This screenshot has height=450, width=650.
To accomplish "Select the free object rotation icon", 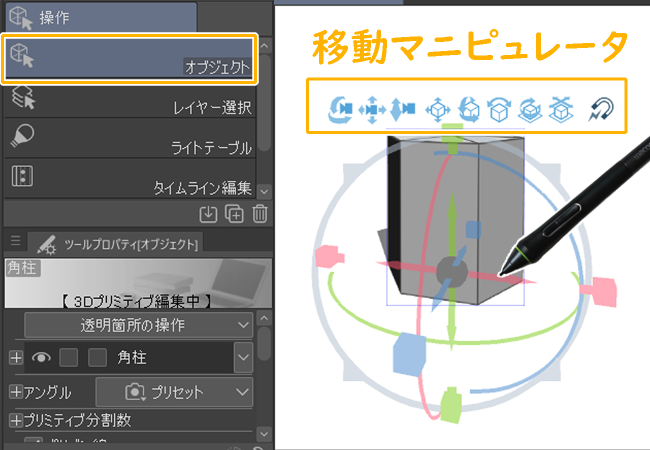I will coord(469,110).
